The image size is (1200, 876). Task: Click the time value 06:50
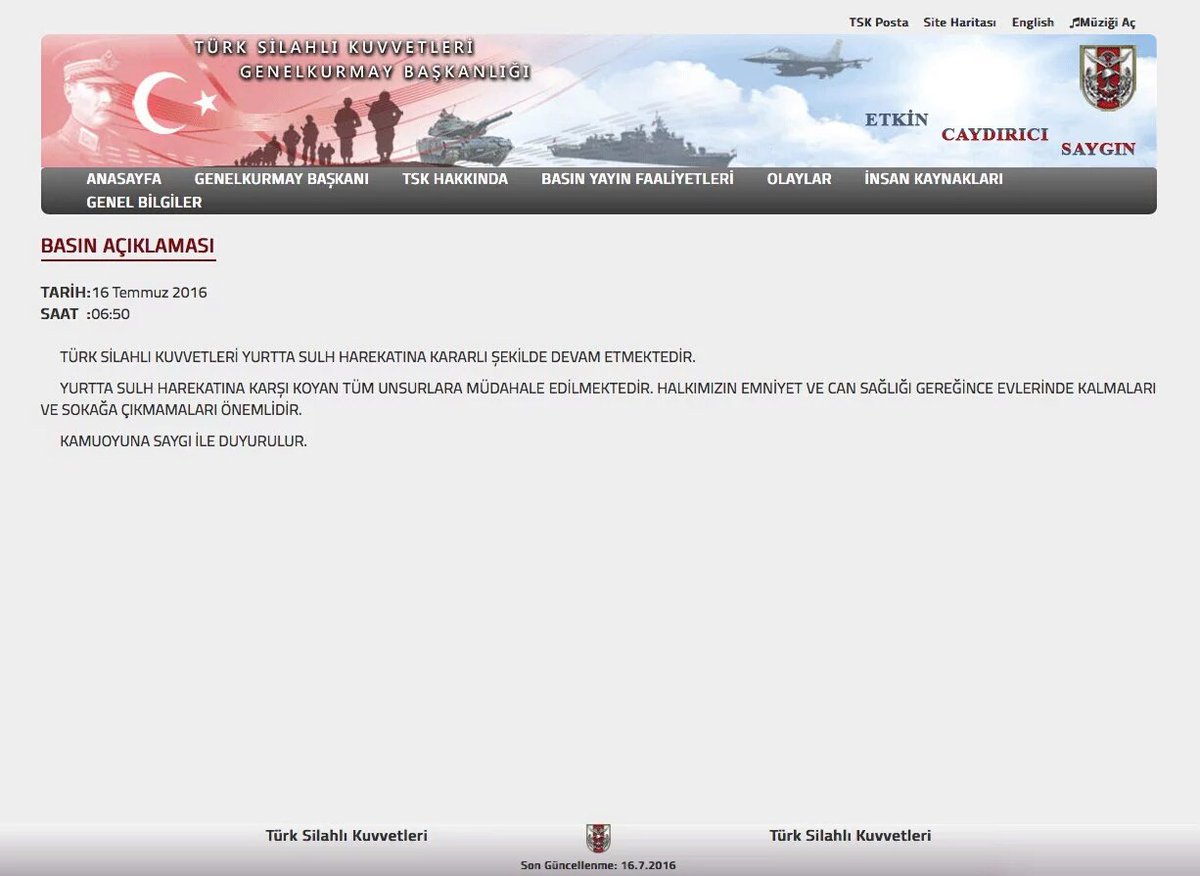click(x=110, y=314)
